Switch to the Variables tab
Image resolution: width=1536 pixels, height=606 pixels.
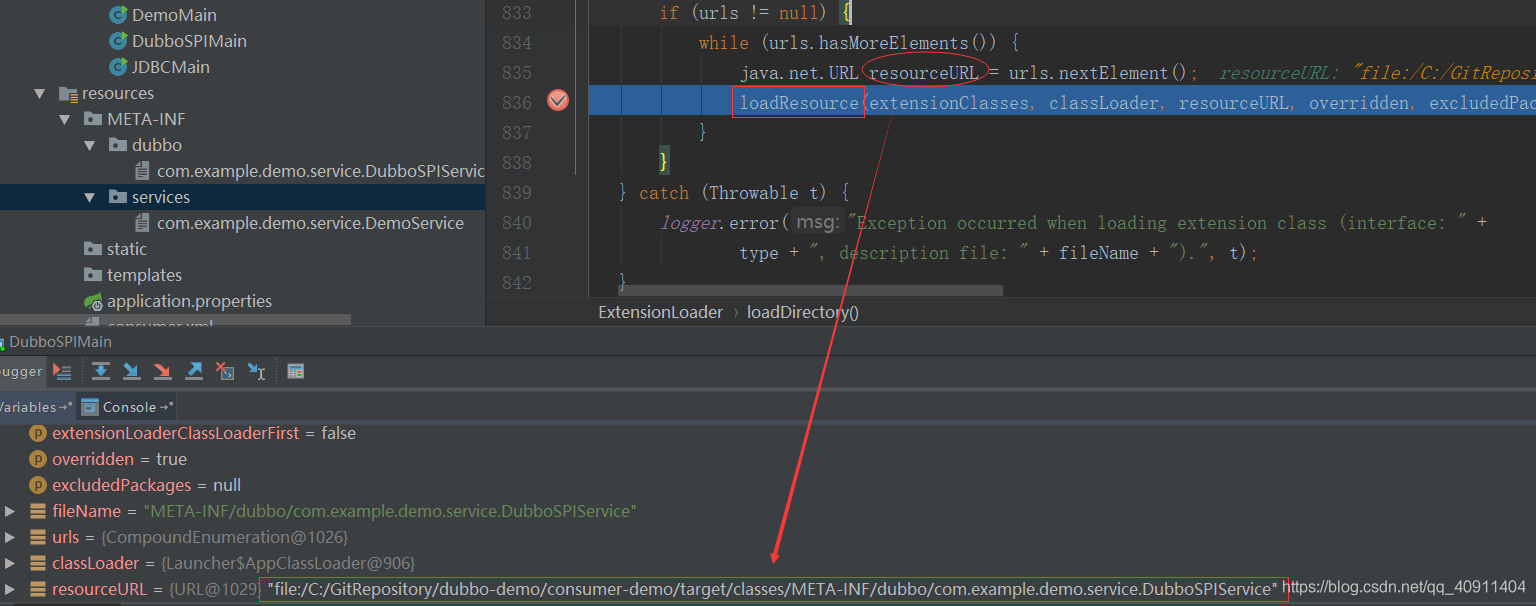35,407
